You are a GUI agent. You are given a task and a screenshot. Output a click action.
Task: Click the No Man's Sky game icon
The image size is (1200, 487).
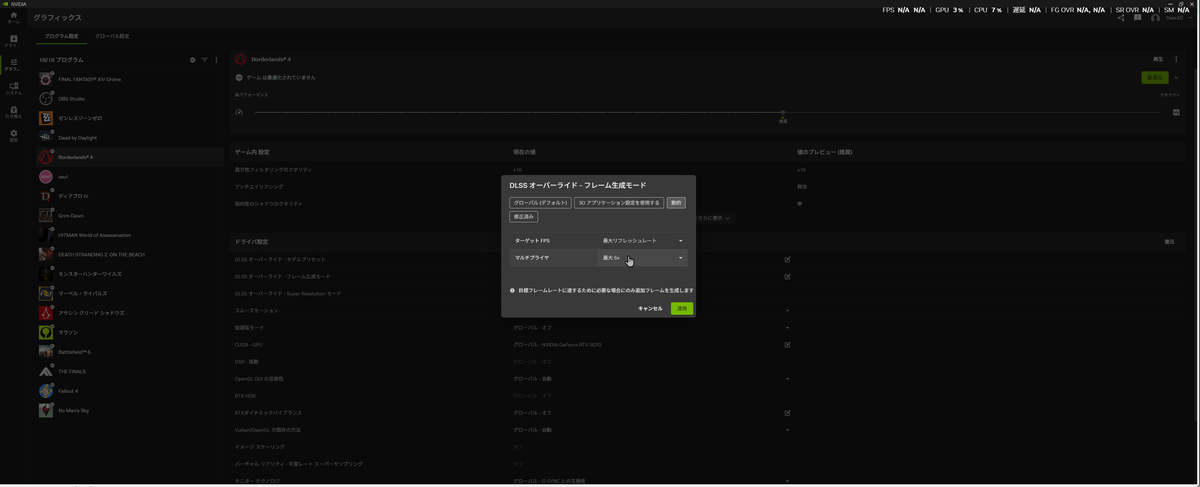45,410
